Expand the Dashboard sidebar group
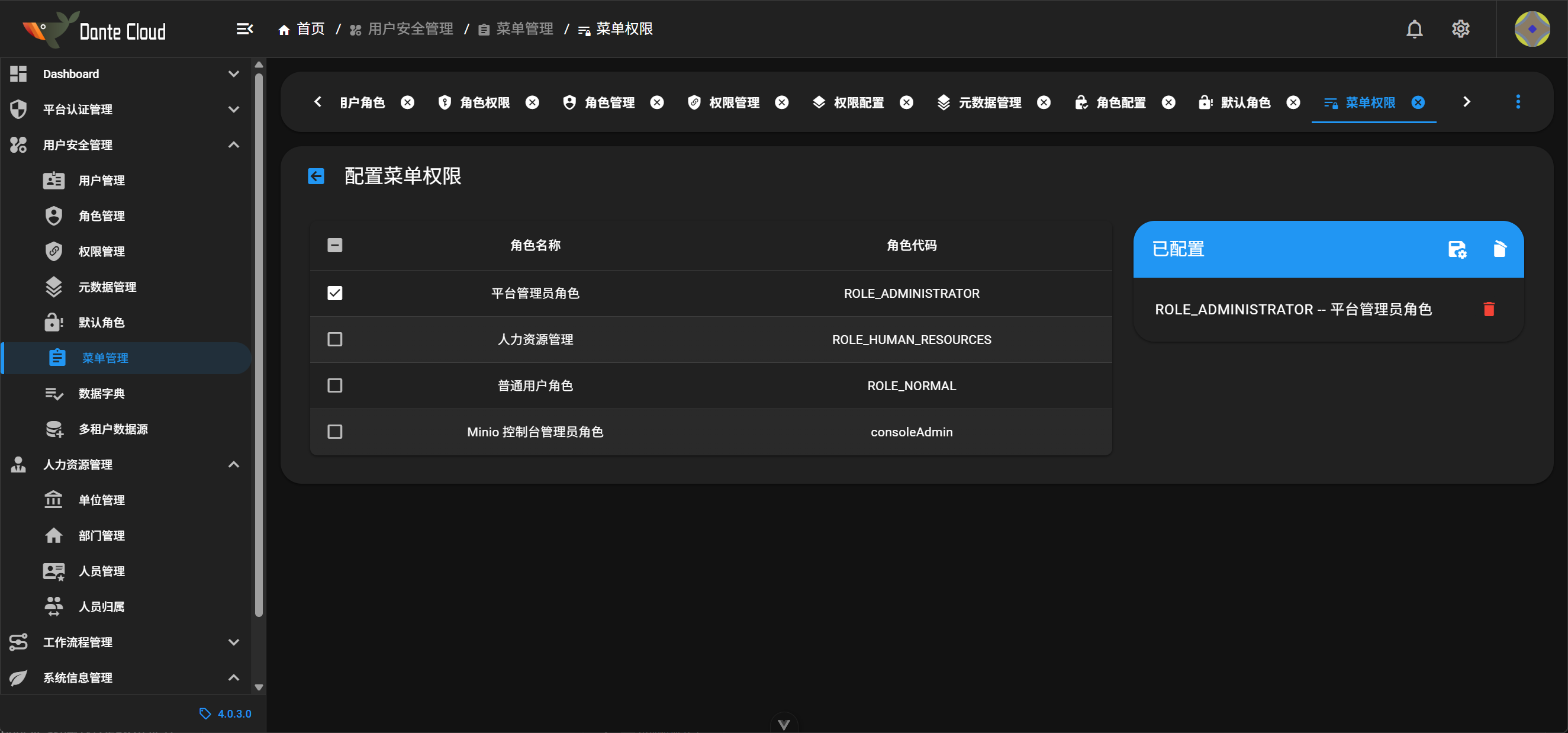1568x733 pixels. pyautogui.click(x=233, y=73)
